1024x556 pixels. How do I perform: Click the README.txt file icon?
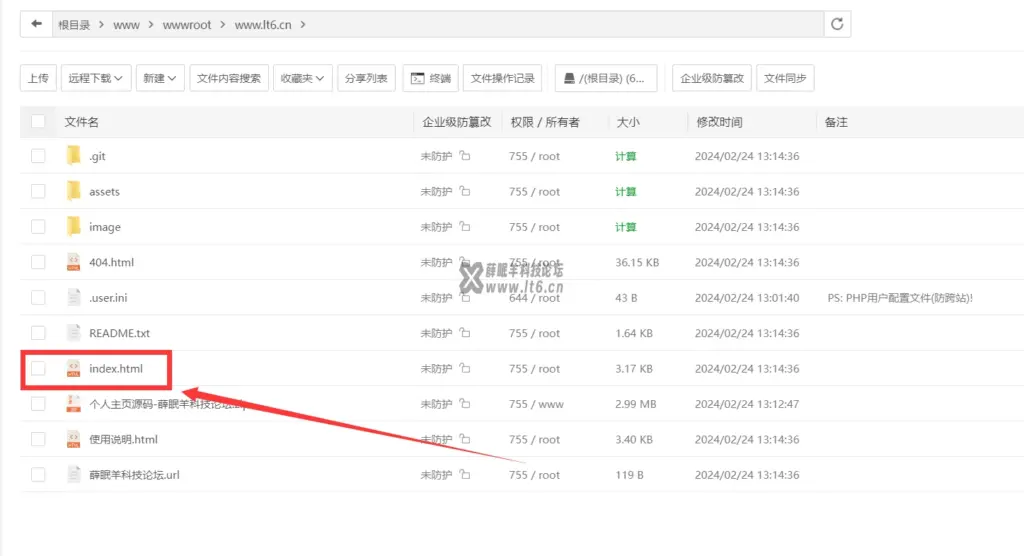click(x=73, y=333)
